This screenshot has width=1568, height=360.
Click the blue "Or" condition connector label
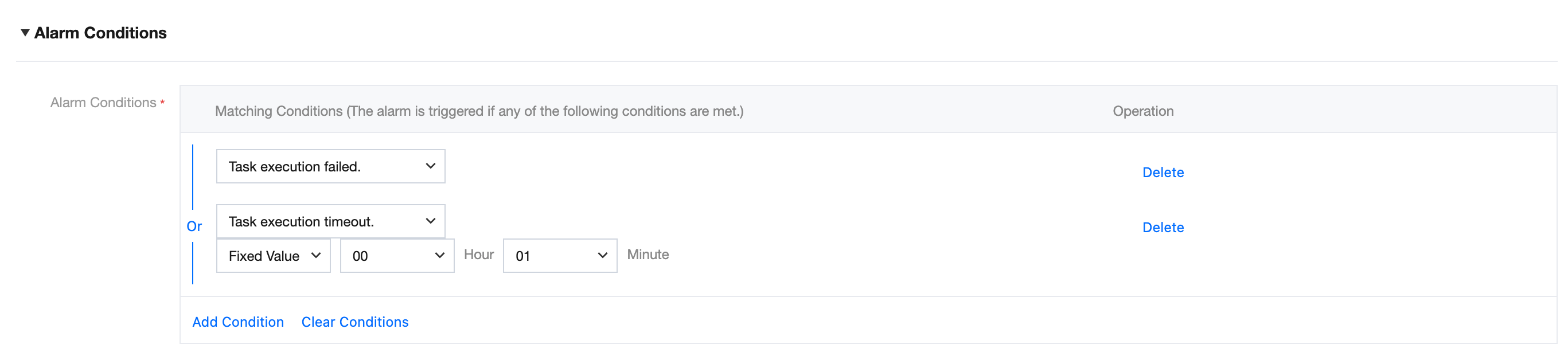click(194, 226)
